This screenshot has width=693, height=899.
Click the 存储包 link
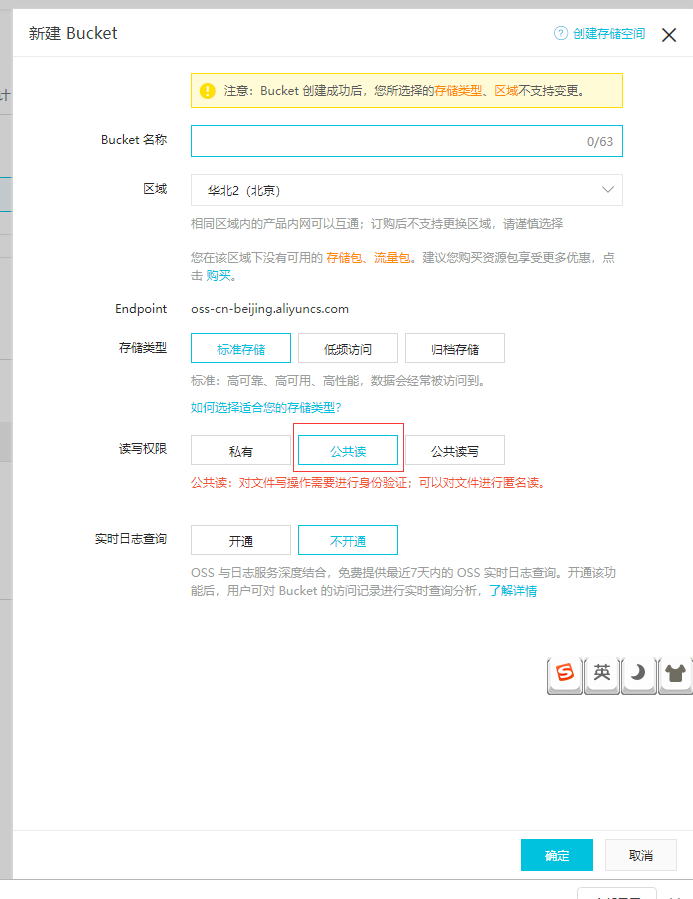[344, 257]
